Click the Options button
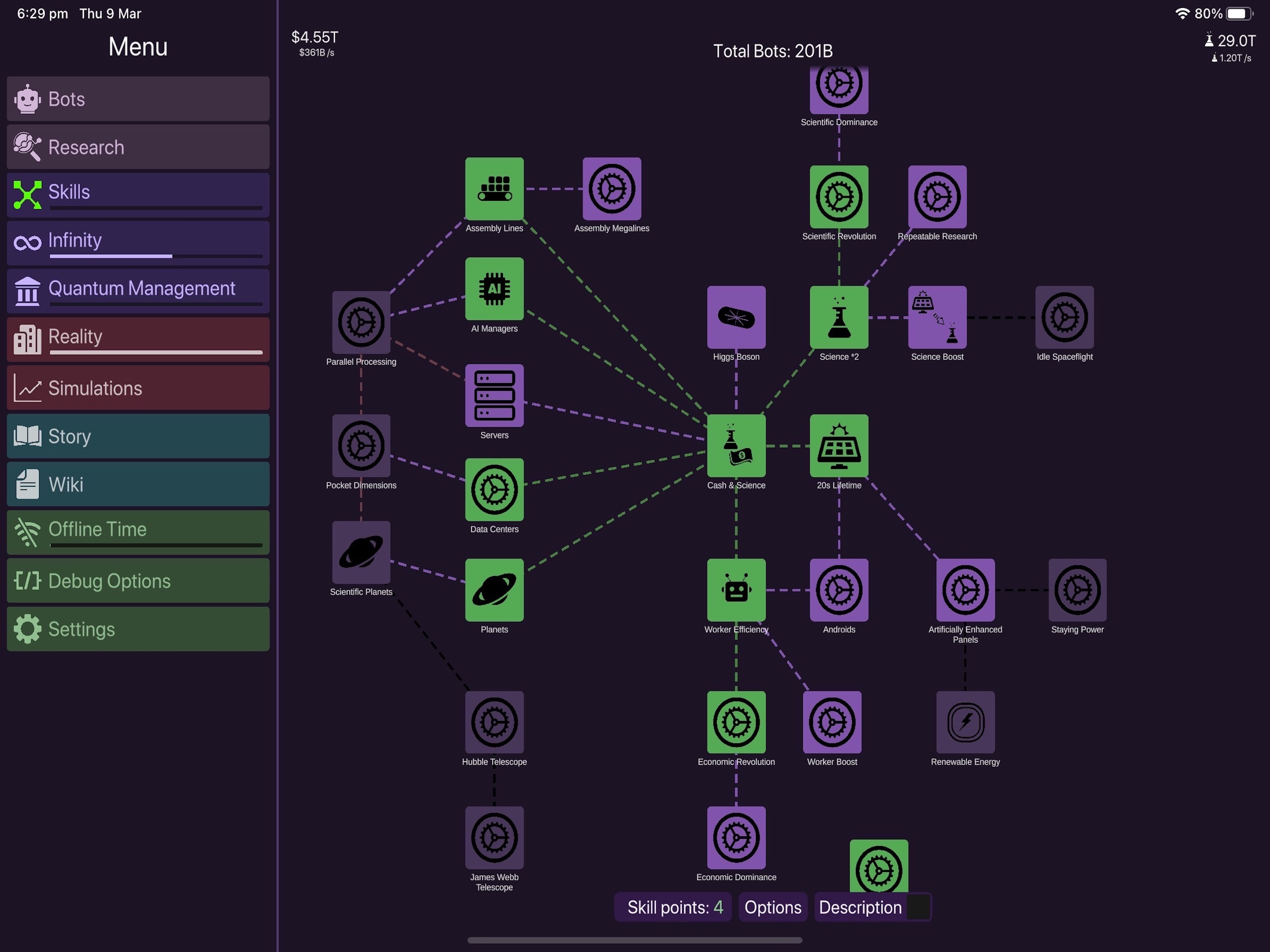The image size is (1270, 952). point(772,907)
